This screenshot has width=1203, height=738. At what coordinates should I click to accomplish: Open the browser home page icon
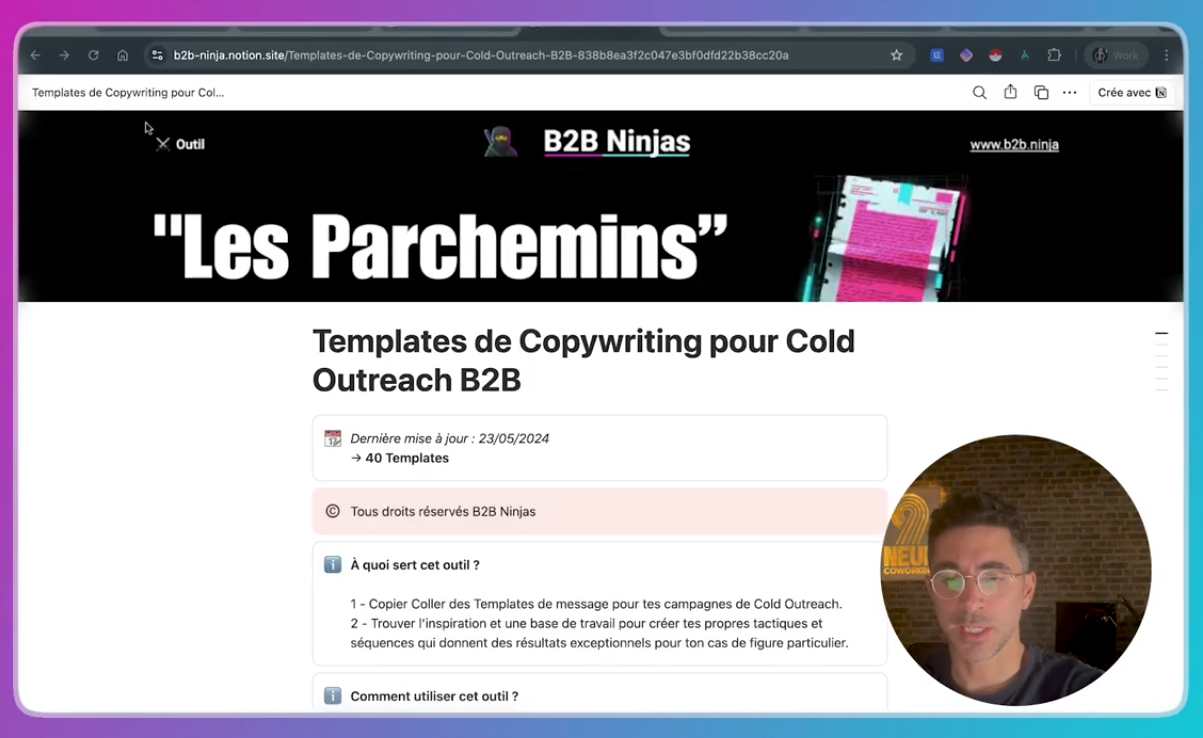[122, 56]
